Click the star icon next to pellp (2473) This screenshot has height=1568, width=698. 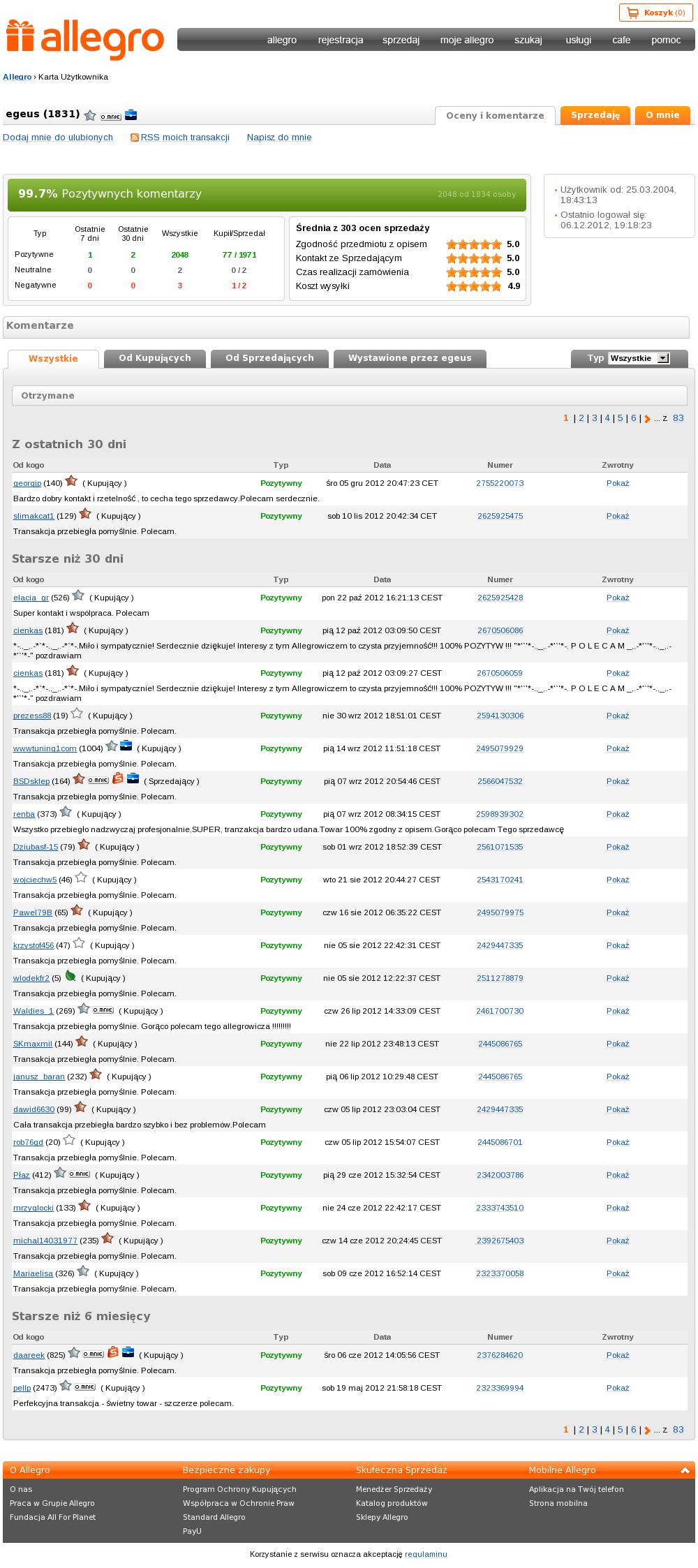66,1385
